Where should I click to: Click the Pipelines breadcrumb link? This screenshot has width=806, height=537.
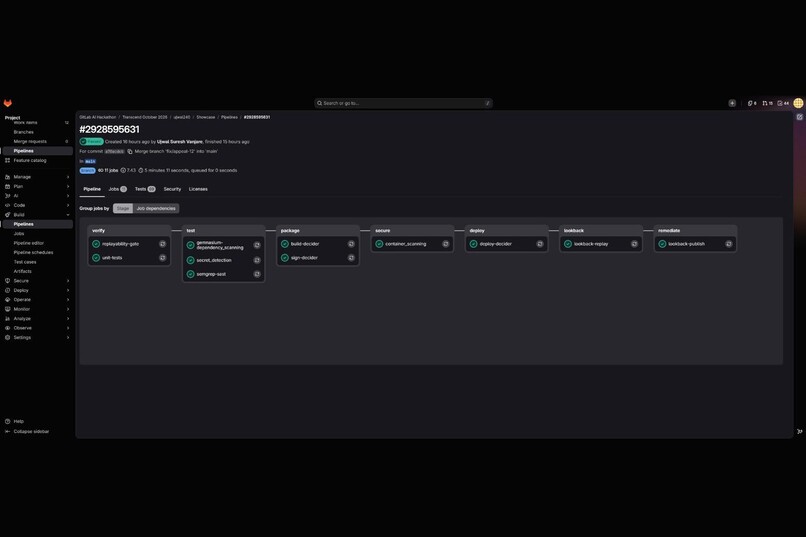229,117
